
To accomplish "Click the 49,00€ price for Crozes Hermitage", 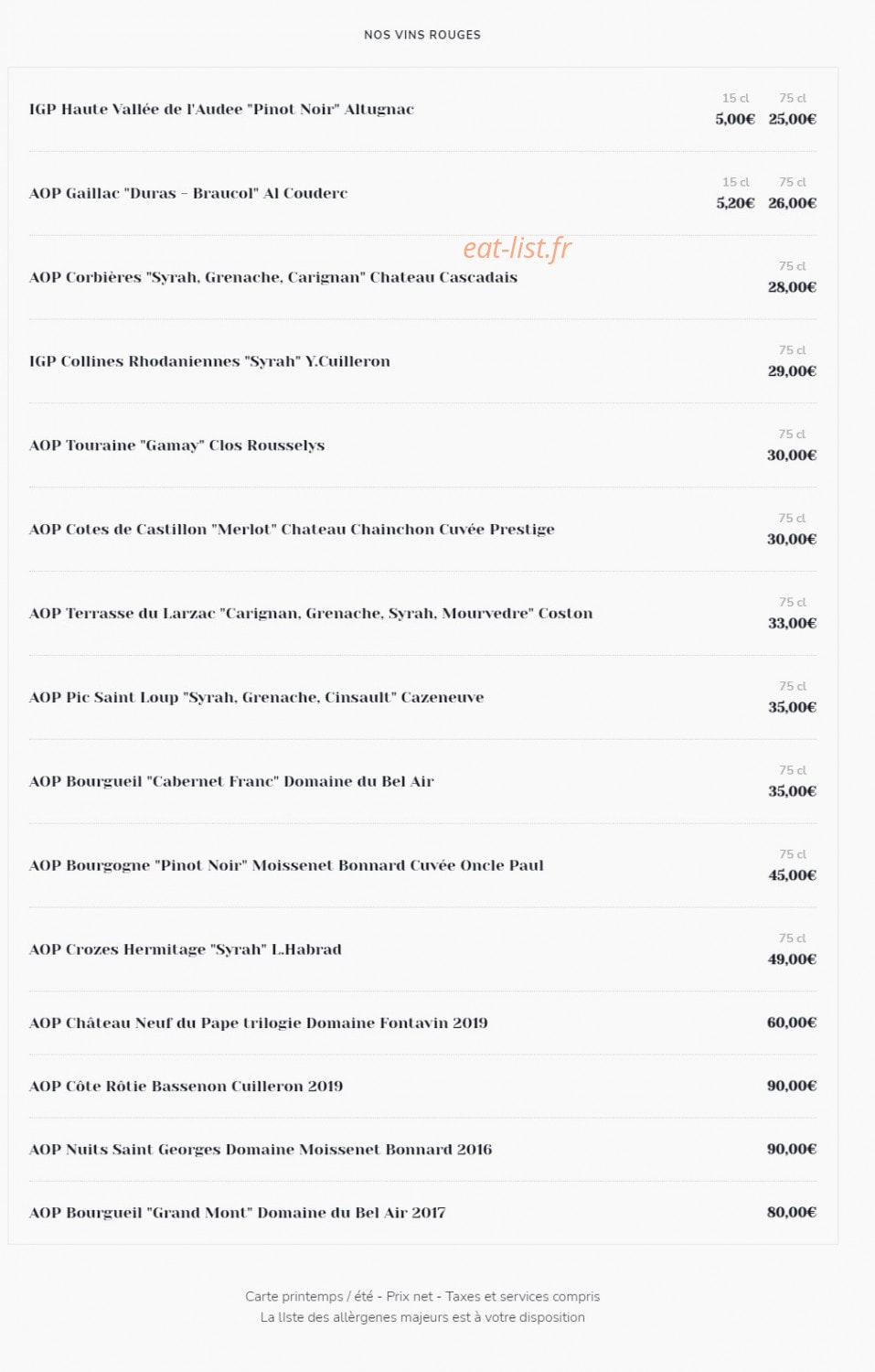I will (793, 959).
